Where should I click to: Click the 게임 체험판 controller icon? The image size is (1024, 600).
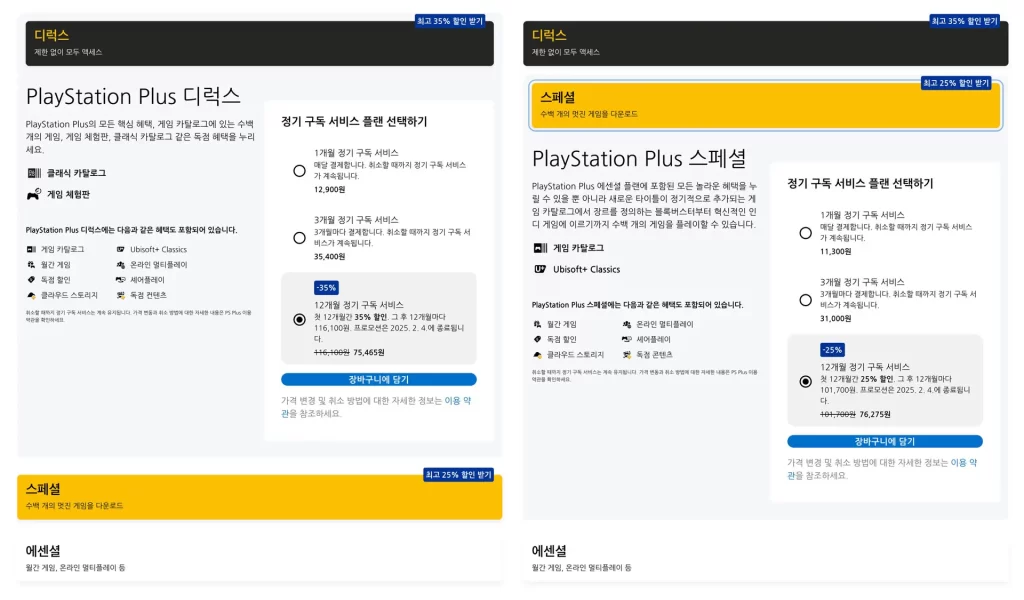(x=33, y=196)
